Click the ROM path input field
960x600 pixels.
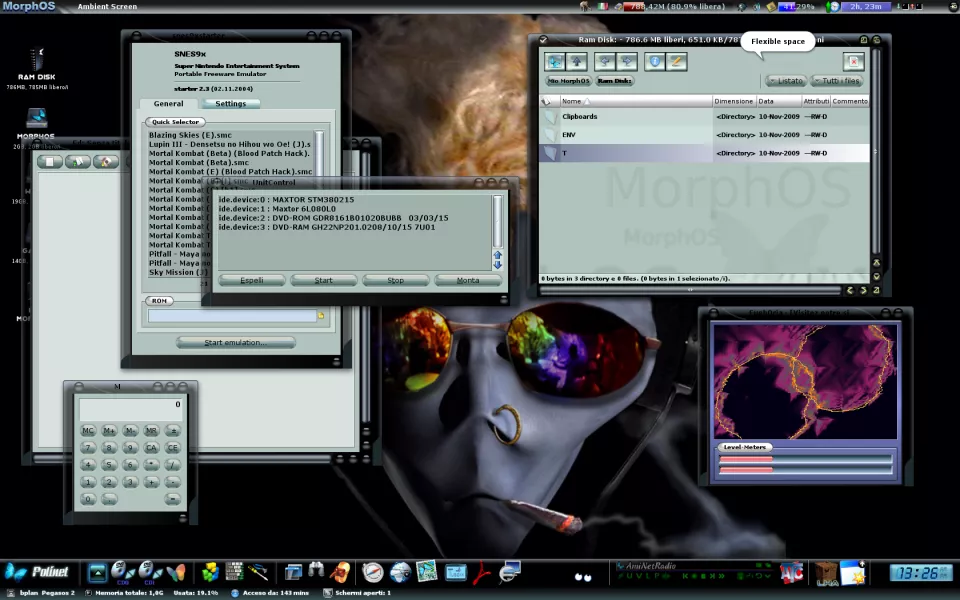point(232,316)
